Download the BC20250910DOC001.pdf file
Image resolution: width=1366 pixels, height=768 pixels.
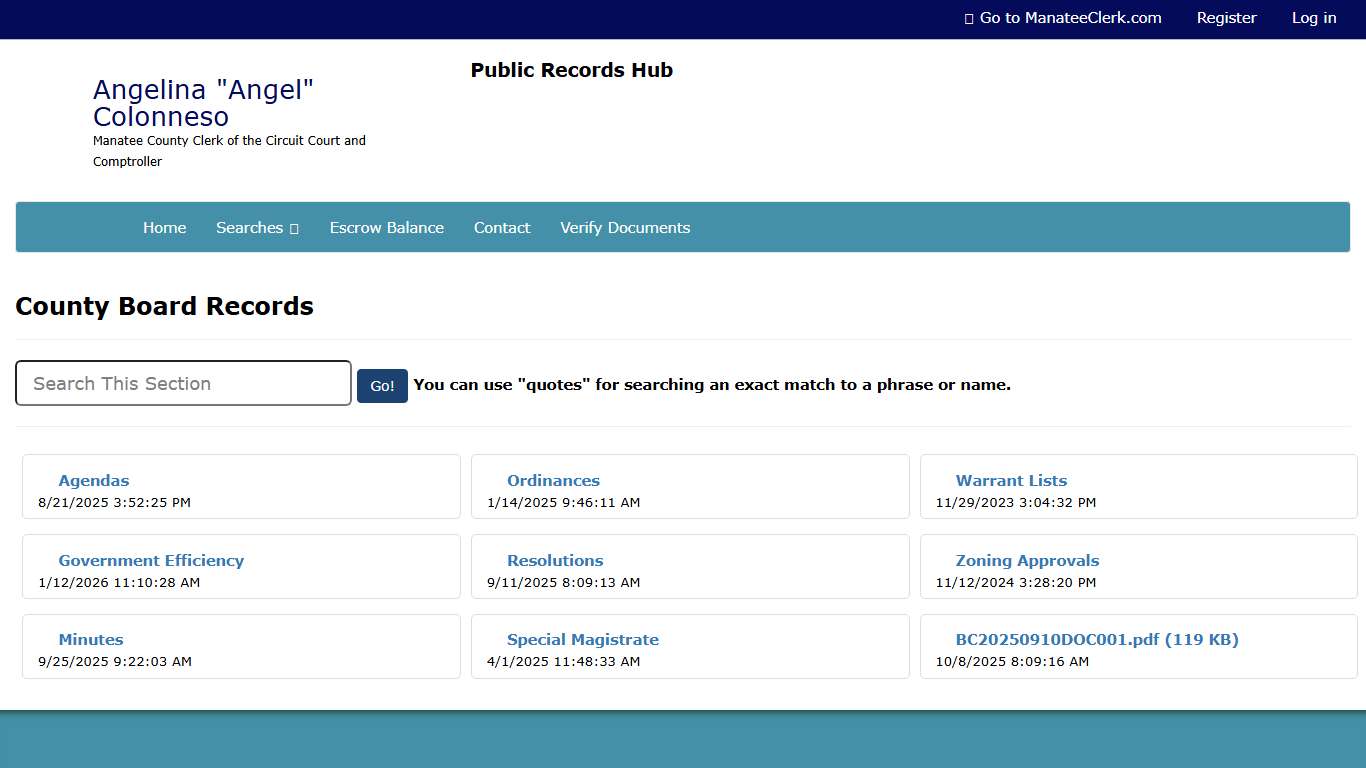pyautogui.click(x=1096, y=640)
